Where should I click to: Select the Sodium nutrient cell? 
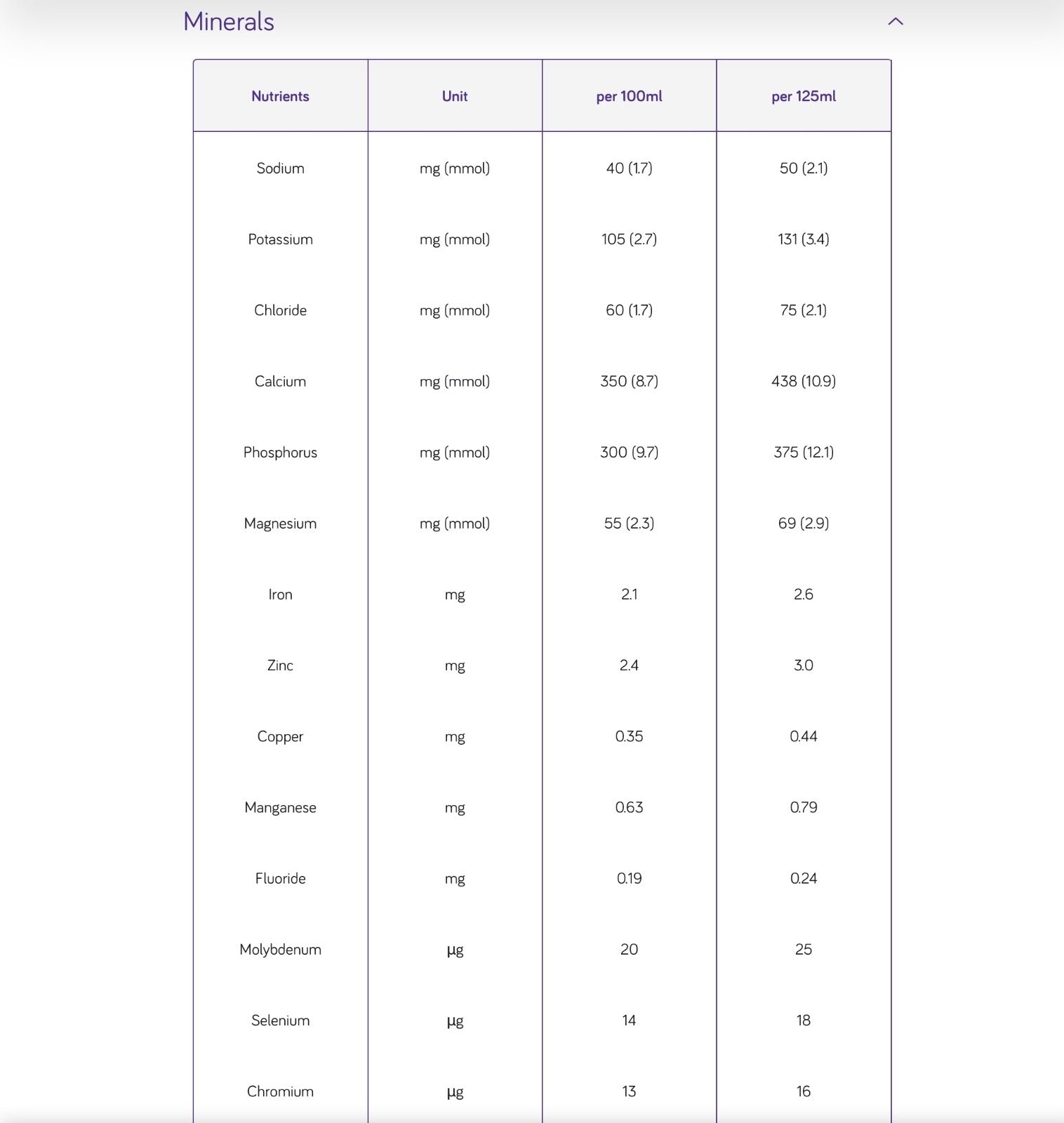pos(280,168)
